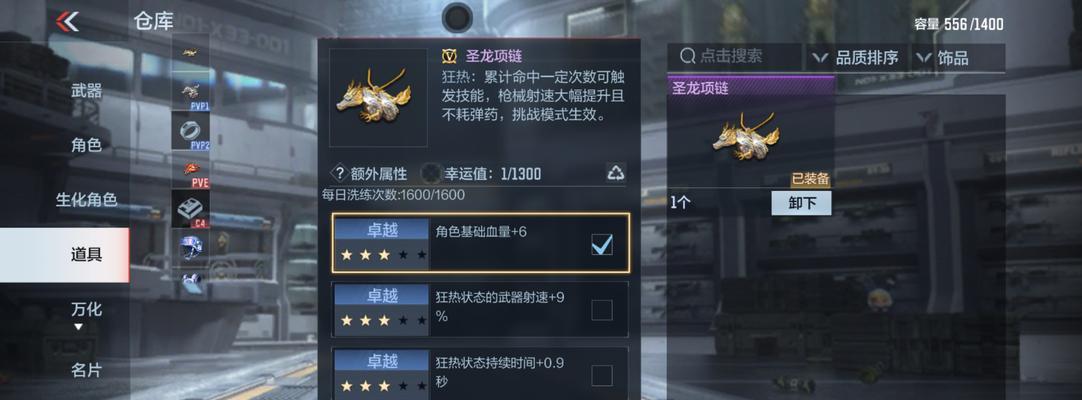Select the 圣龙项链 item thumbnail in the inventory list
Viewport: 1082px width, 400px height.
pos(749,136)
